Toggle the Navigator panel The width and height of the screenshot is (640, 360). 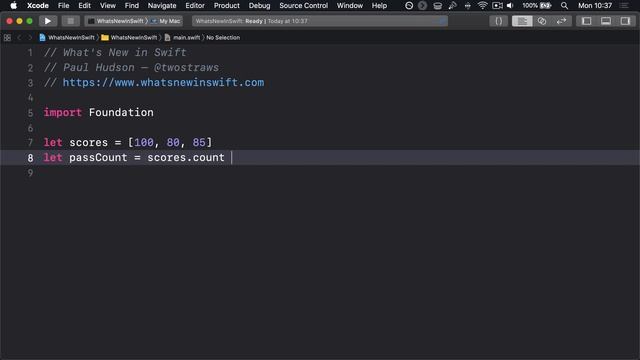(587, 21)
